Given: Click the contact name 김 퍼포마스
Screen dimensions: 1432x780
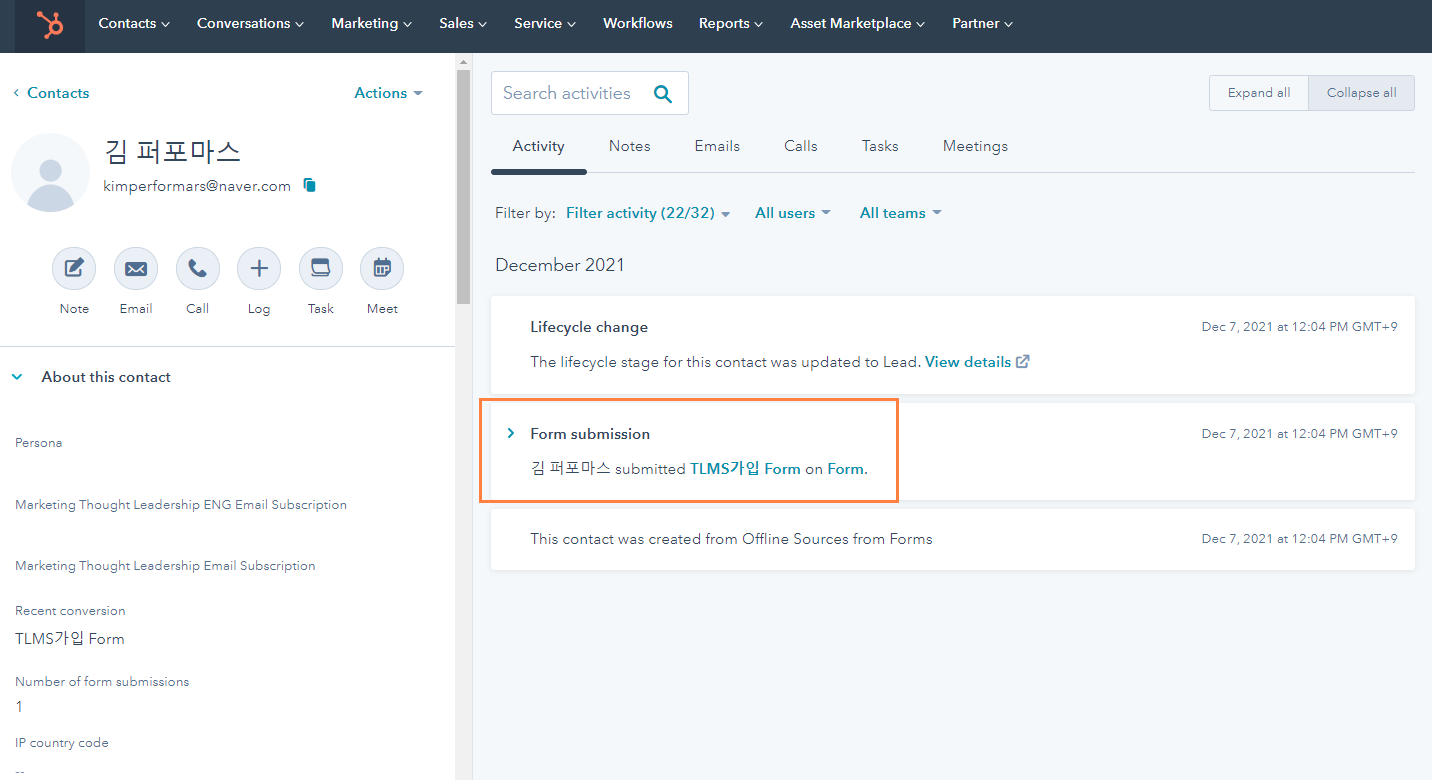Looking at the screenshot, I should [x=172, y=152].
